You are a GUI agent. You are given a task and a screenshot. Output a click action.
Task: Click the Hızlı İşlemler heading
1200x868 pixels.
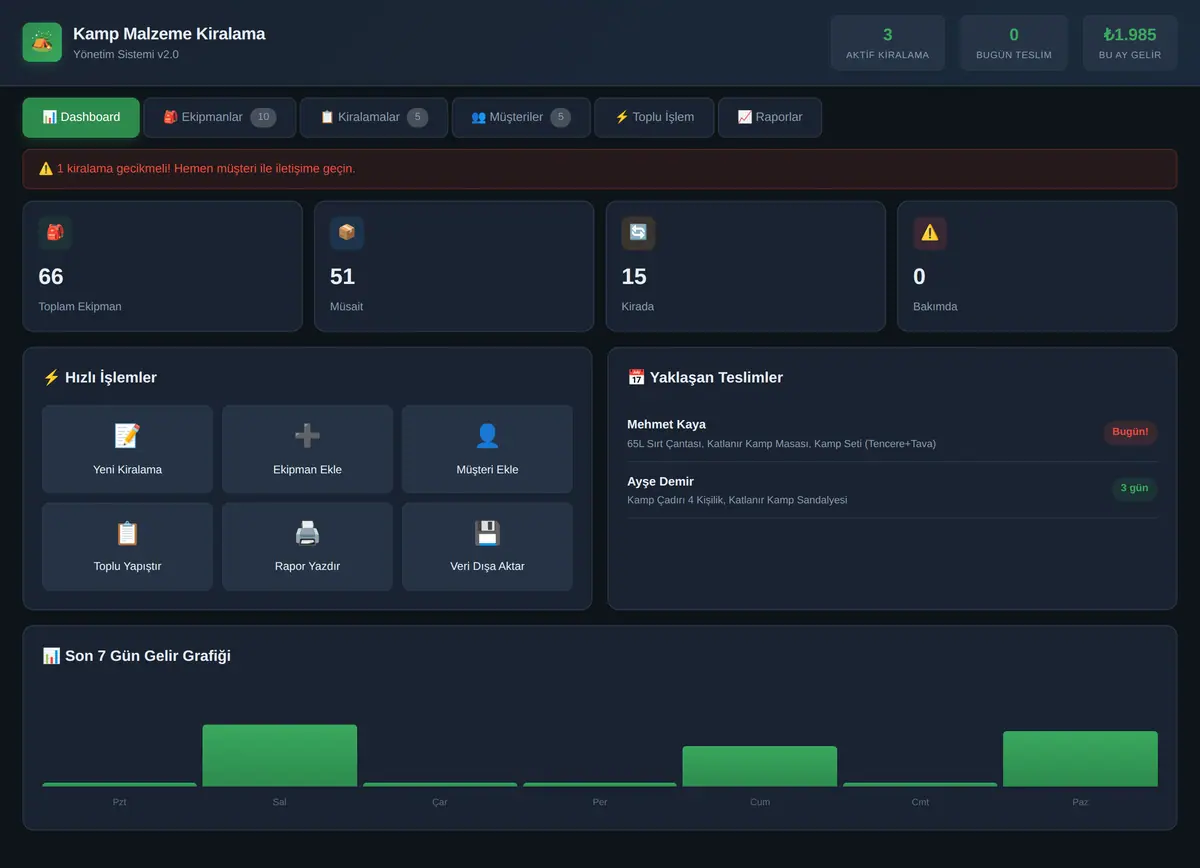[x=100, y=377]
